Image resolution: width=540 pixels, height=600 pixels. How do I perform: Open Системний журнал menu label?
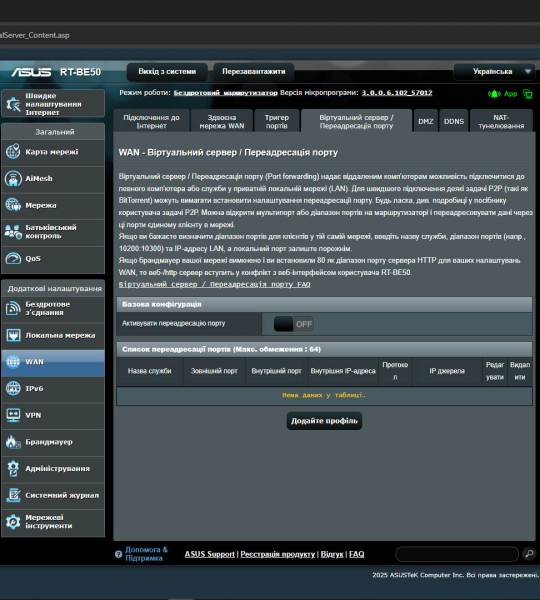[62, 495]
